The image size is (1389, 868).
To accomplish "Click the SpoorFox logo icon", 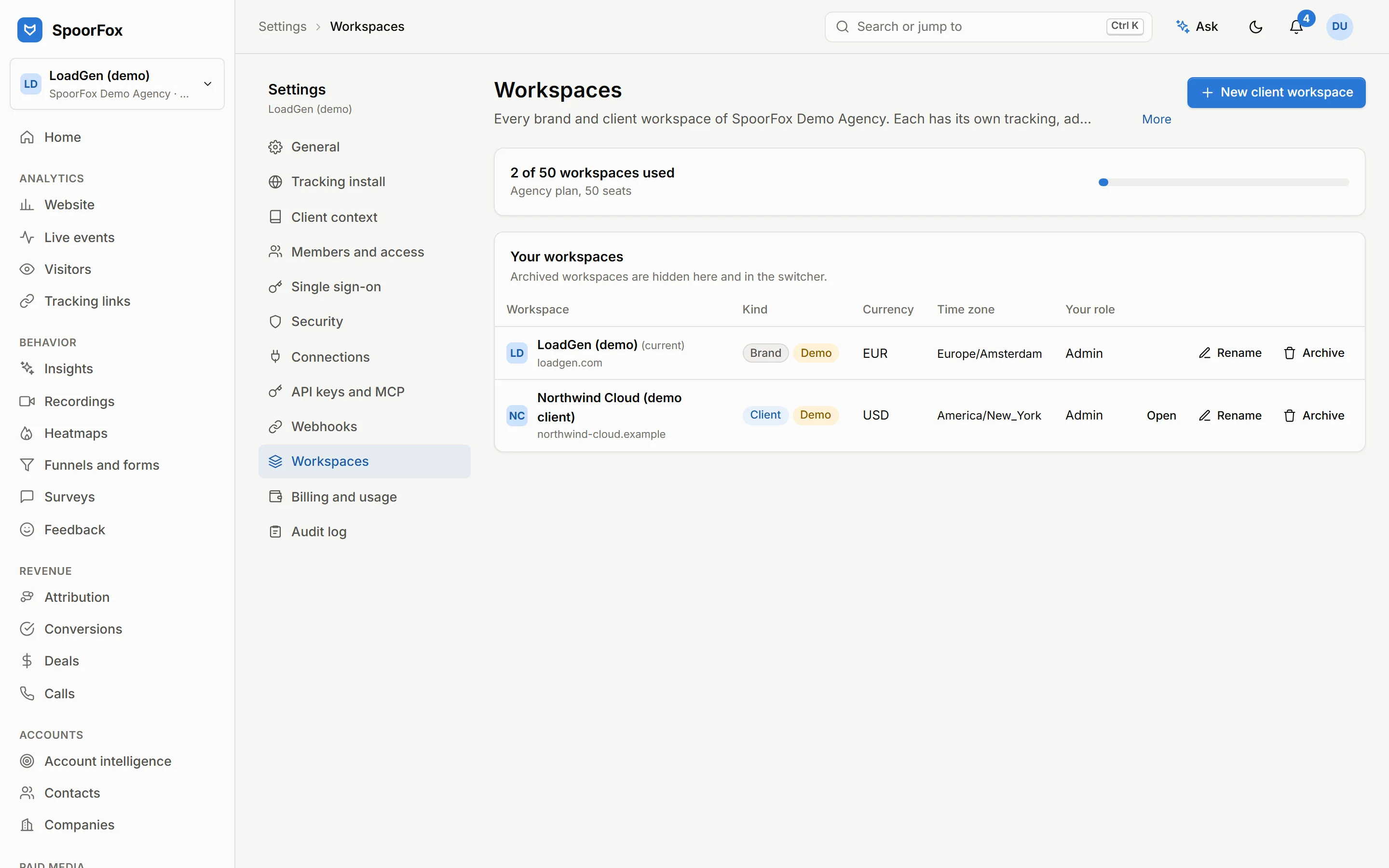I will (30, 30).
